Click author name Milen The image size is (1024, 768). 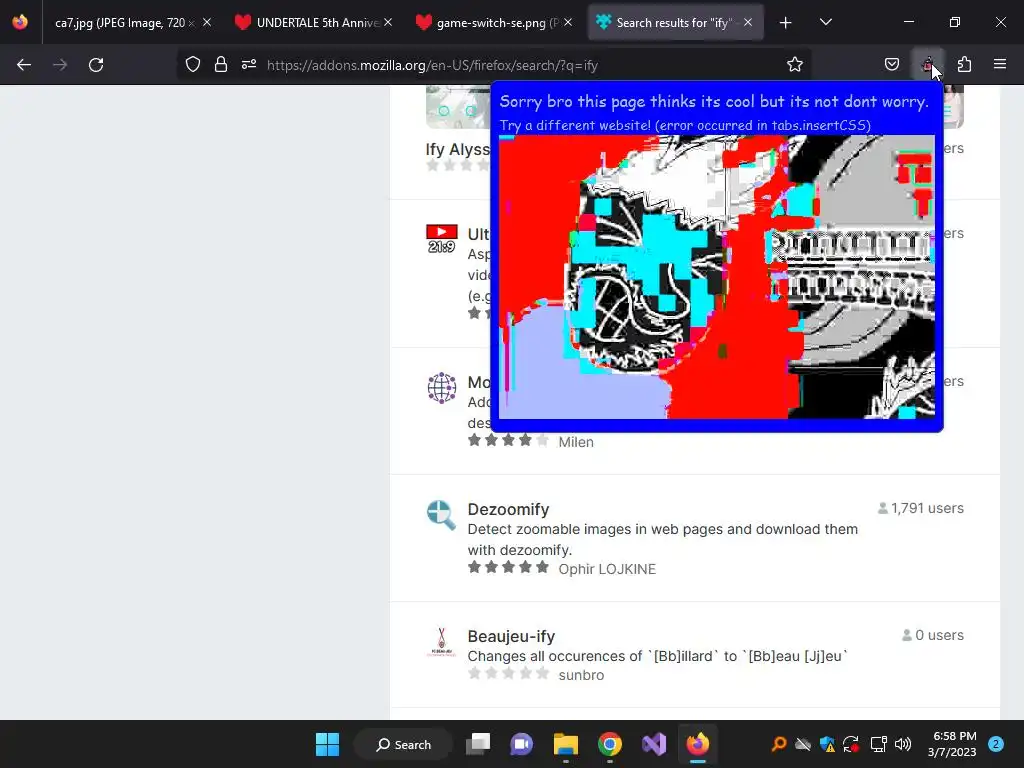(576, 442)
